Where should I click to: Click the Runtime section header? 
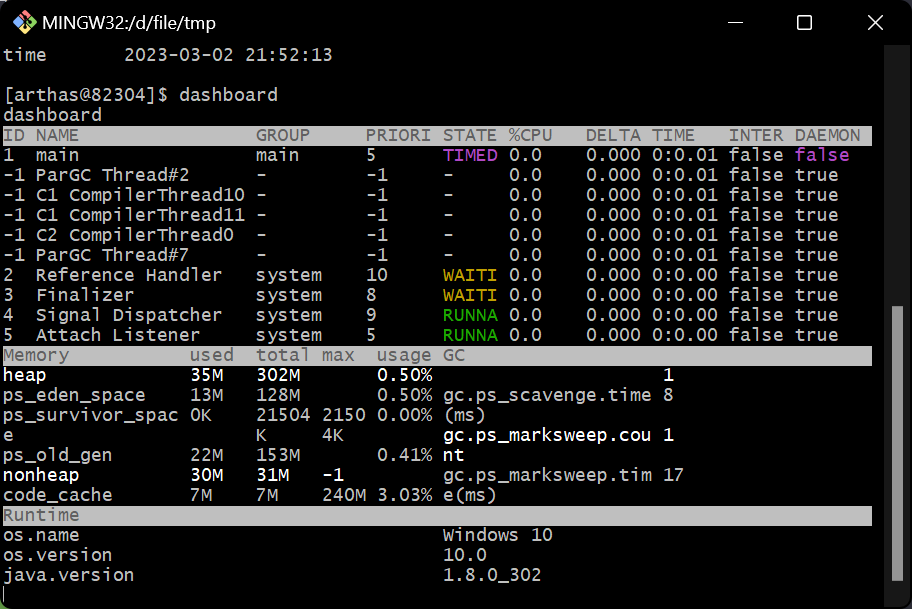click(41, 515)
